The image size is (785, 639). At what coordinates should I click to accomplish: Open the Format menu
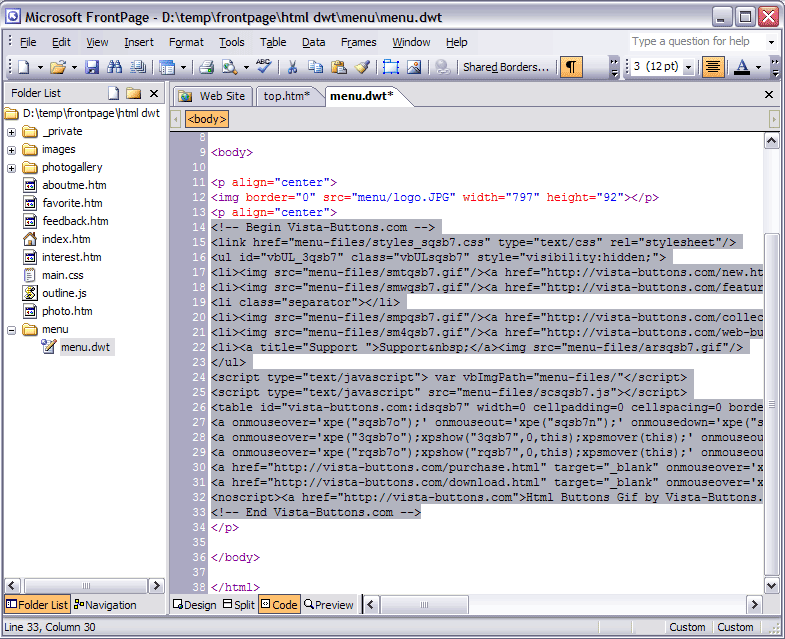pos(186,42)
